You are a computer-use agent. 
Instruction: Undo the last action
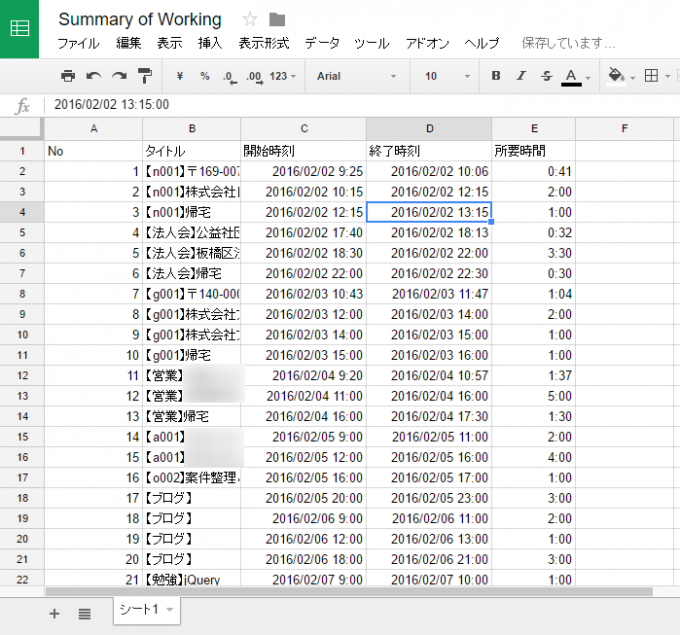pyautogui.click(x=94, y=76)
